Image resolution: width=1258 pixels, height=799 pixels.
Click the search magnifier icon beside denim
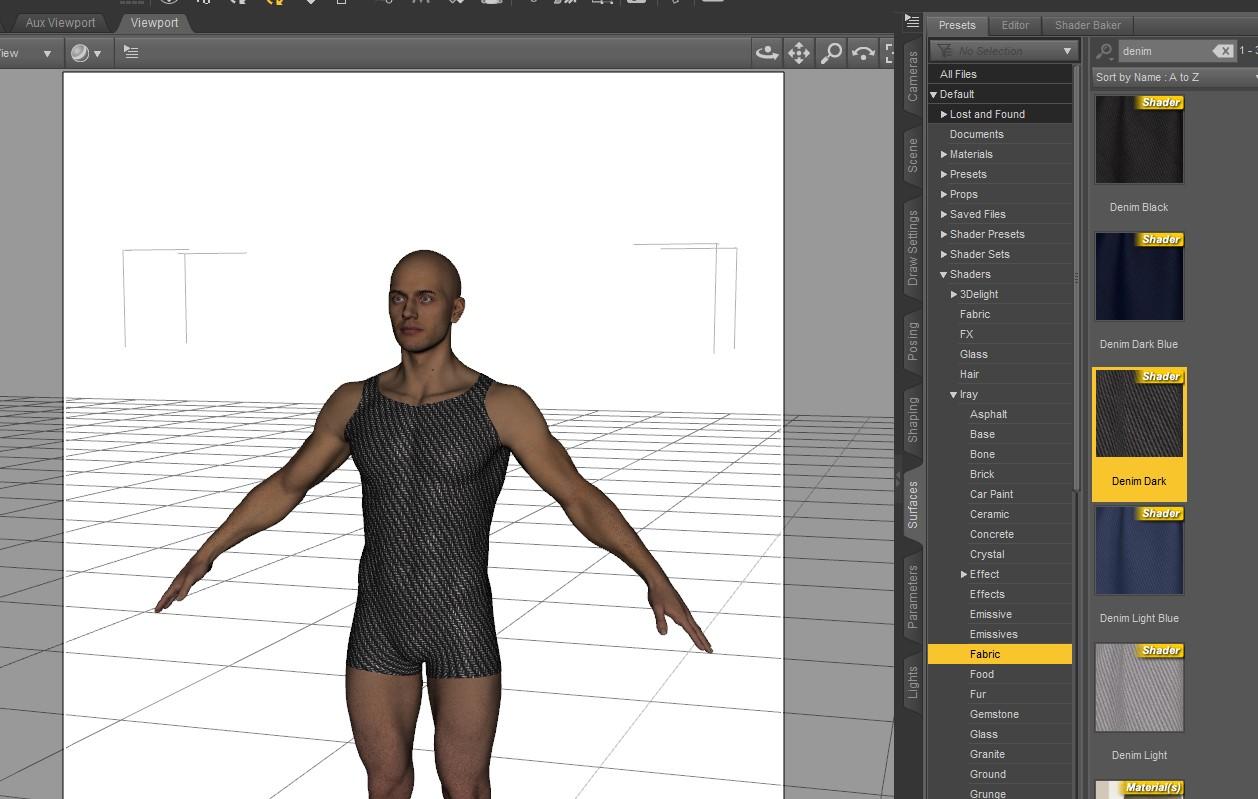pyautogui.click(x=1105, y=51)
